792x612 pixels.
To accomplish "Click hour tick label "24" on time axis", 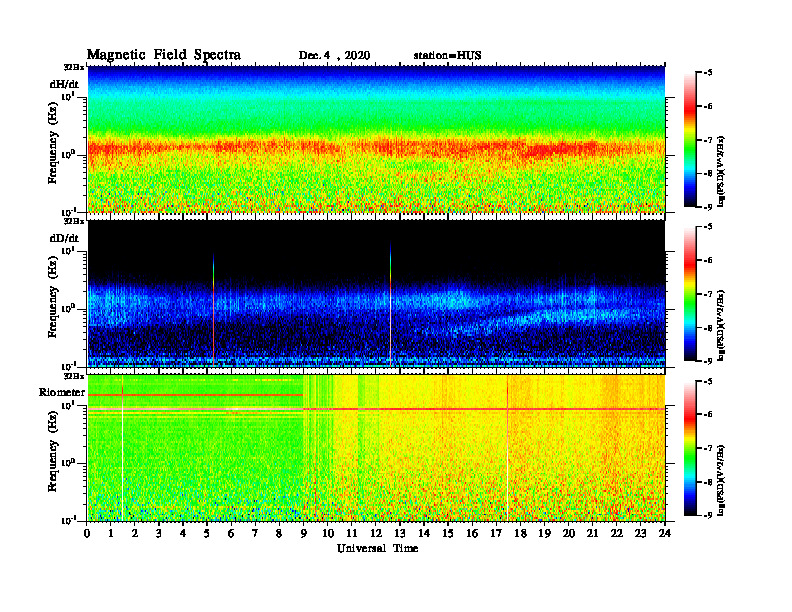I will pyautogui.click(x=664, y=534).
